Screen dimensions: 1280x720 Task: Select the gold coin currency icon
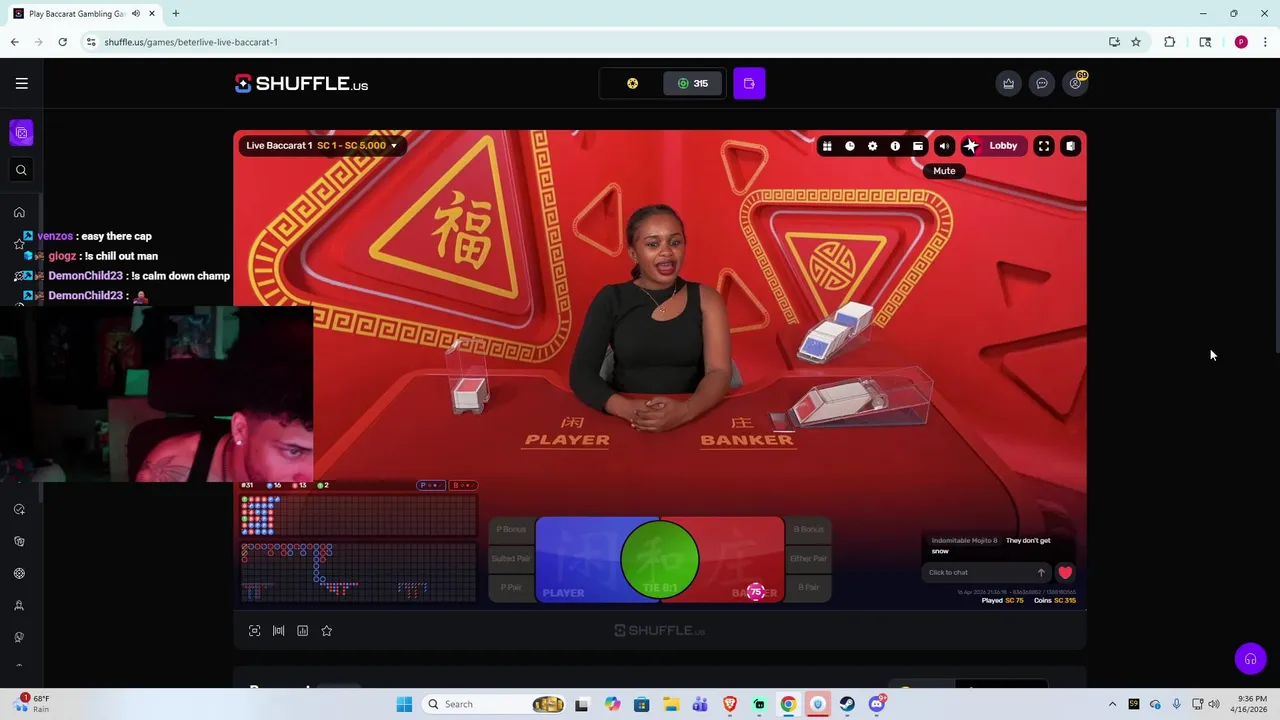pyautogui.click(x=632, y=83)
